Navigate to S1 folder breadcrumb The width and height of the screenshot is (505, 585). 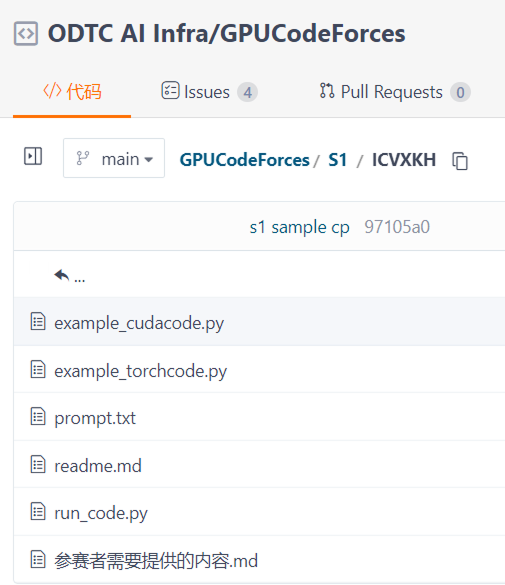coord(338,160)
